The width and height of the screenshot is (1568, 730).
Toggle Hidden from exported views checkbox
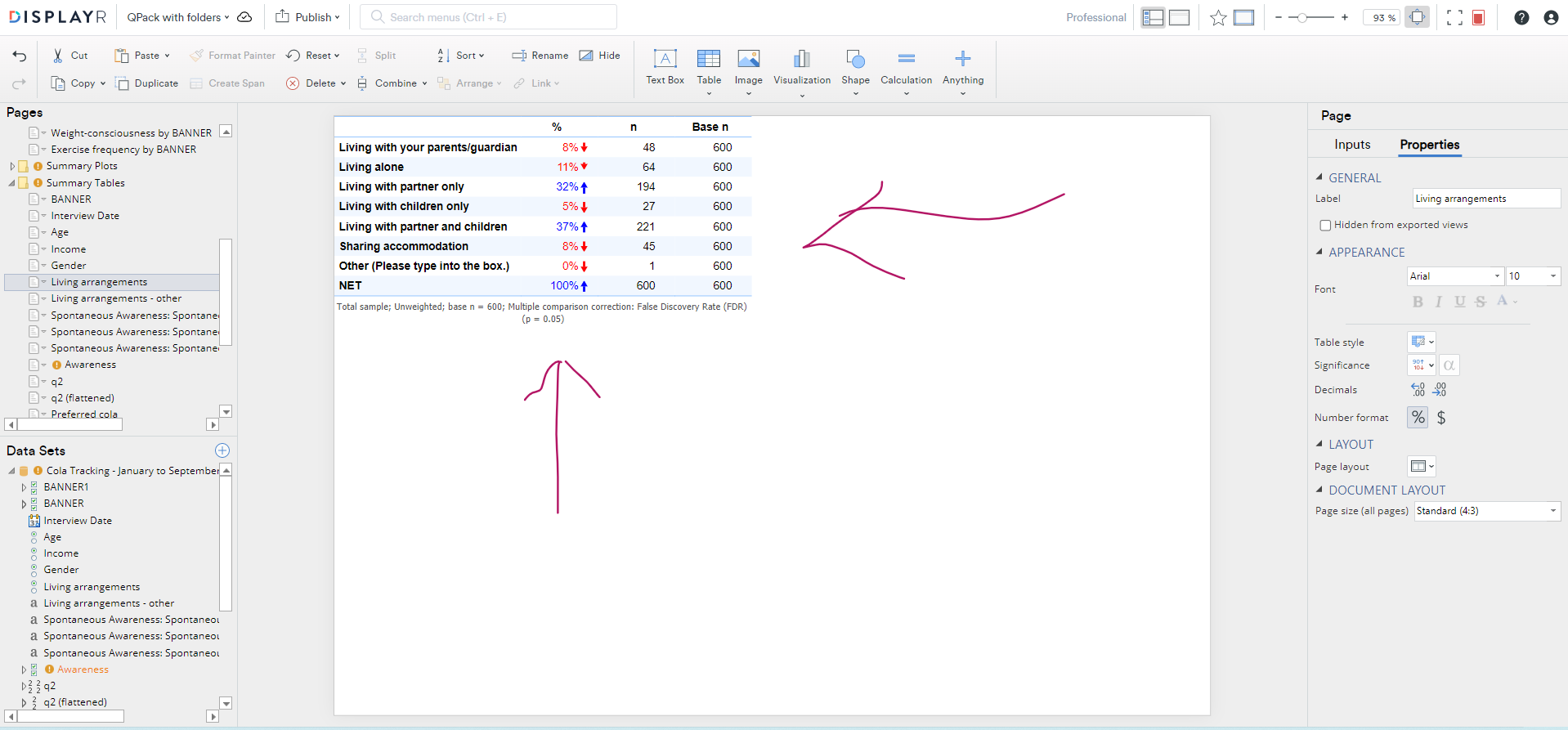coord(1325,225)
